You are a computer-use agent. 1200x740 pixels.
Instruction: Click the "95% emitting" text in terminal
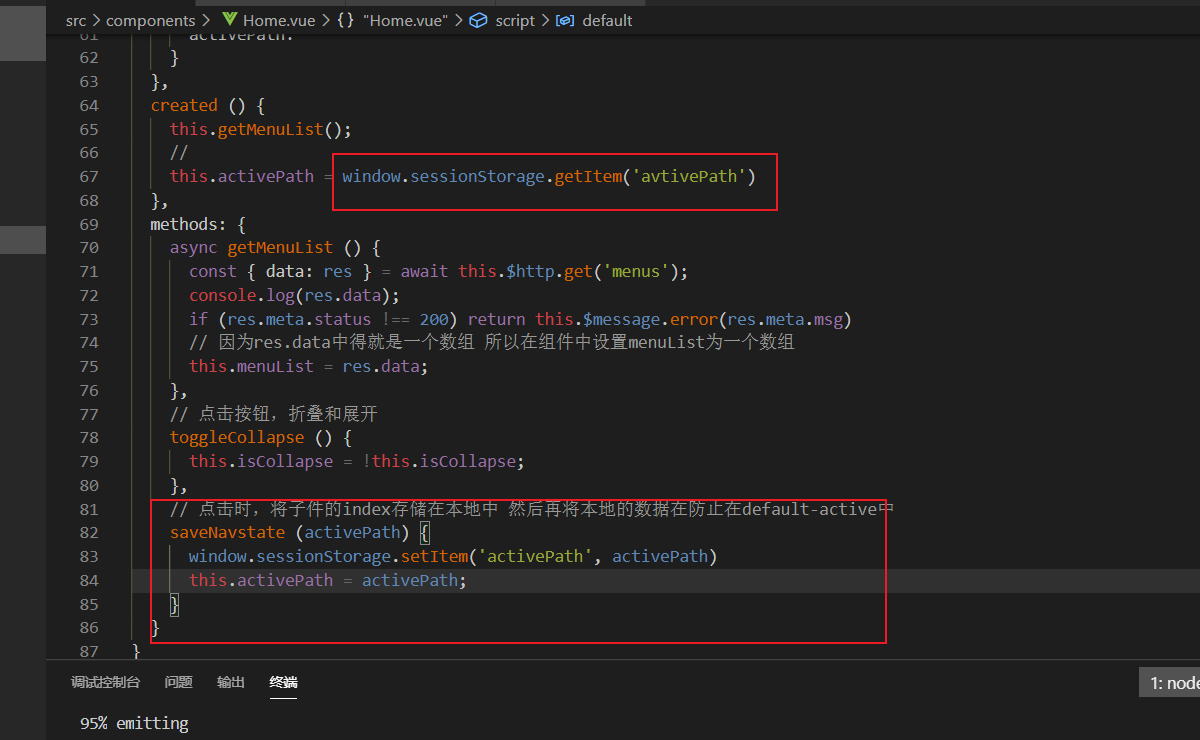click(134, 723)
